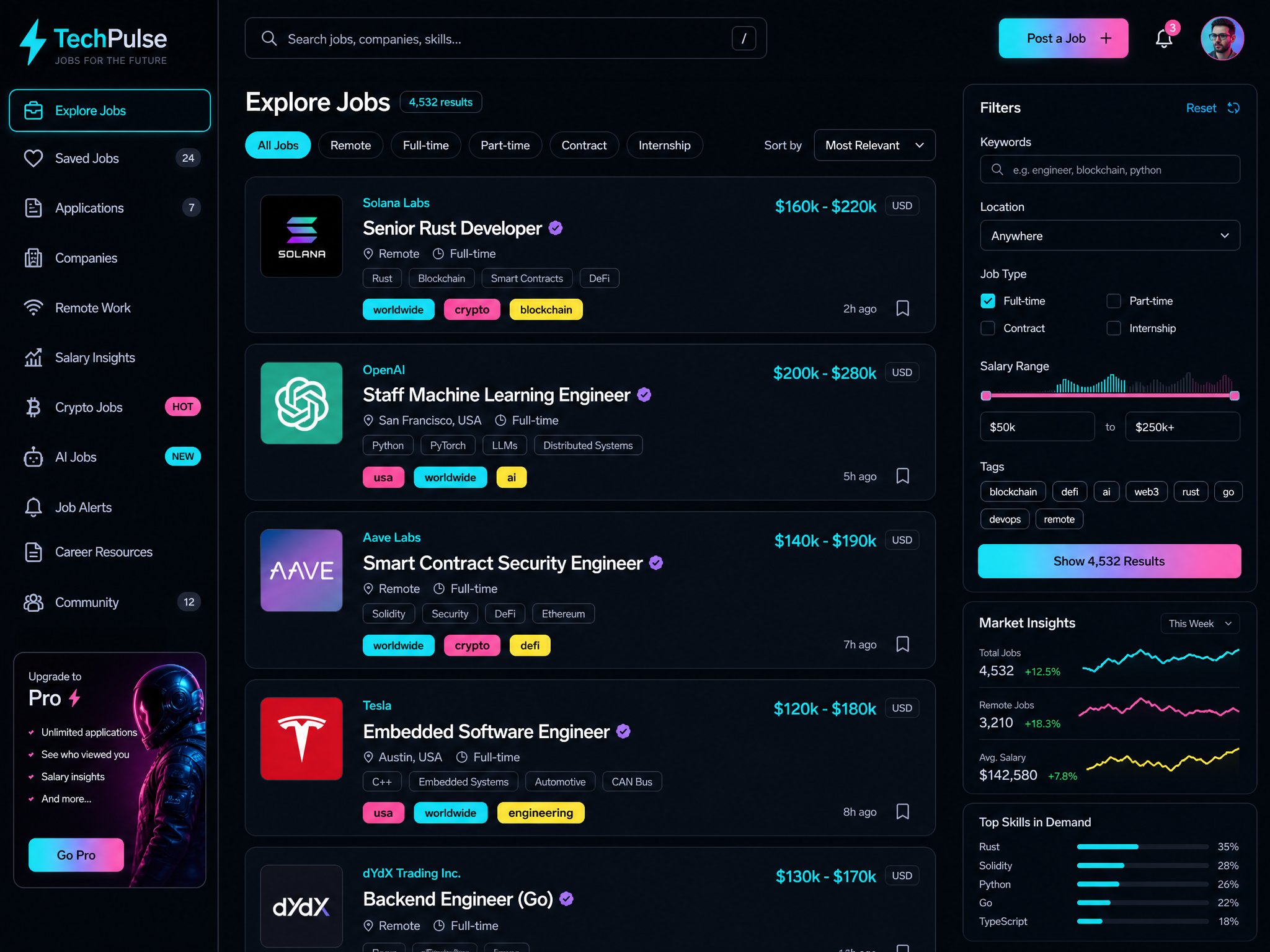Viewport: 1270px width, 952px height.
Task: Select the Remote filter tab
Action: 350,145
